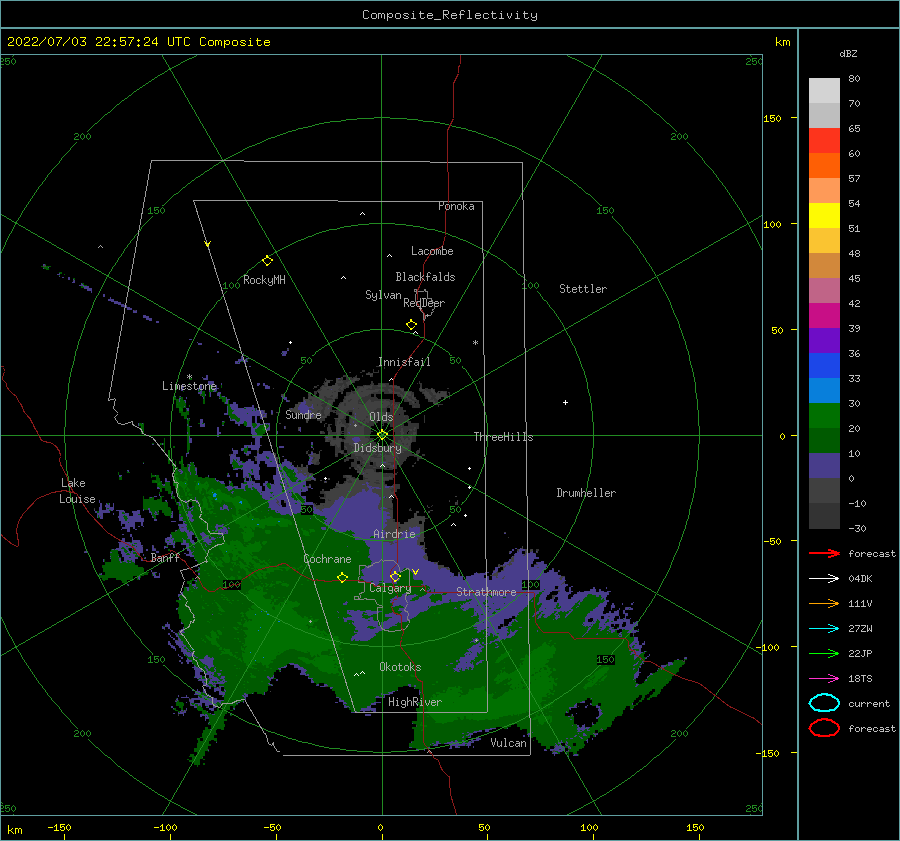Click the green 22JP arrow icon

coord(824,653)
